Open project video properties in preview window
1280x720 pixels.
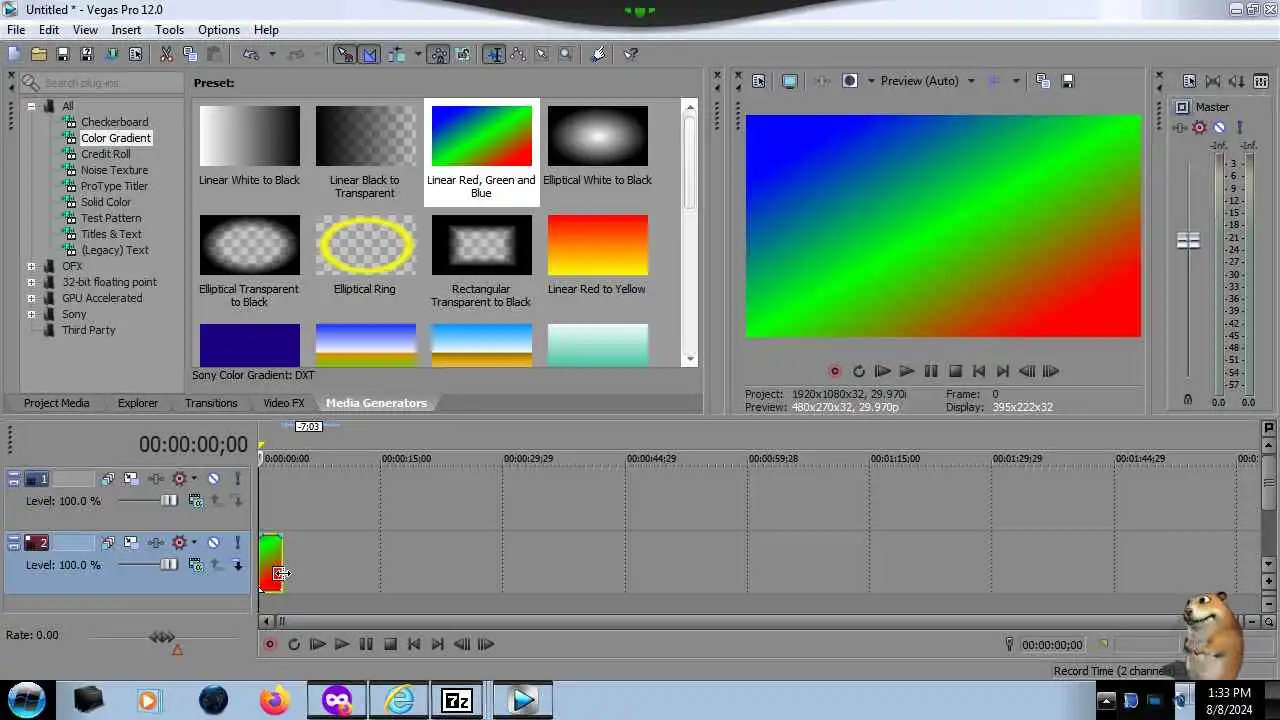[x=759, y=81]
